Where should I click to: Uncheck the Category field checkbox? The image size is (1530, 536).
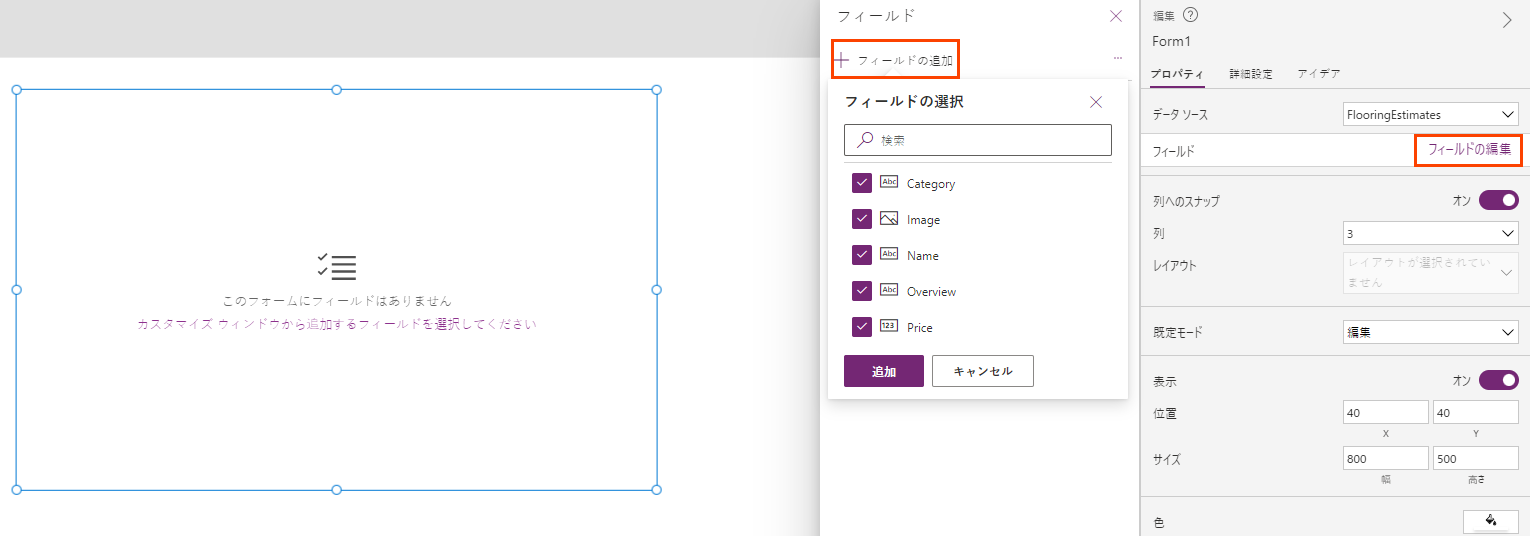tap(862, 183)
